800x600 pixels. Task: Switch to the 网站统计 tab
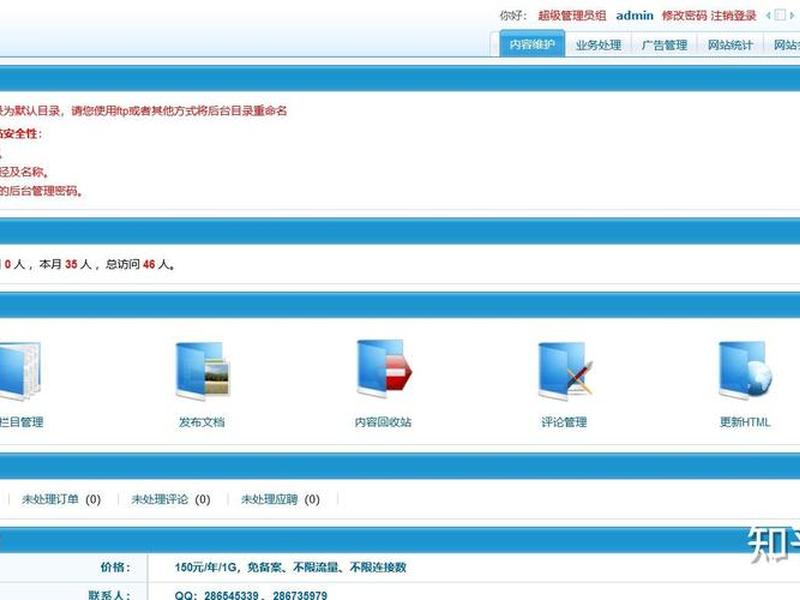[730, 45]
